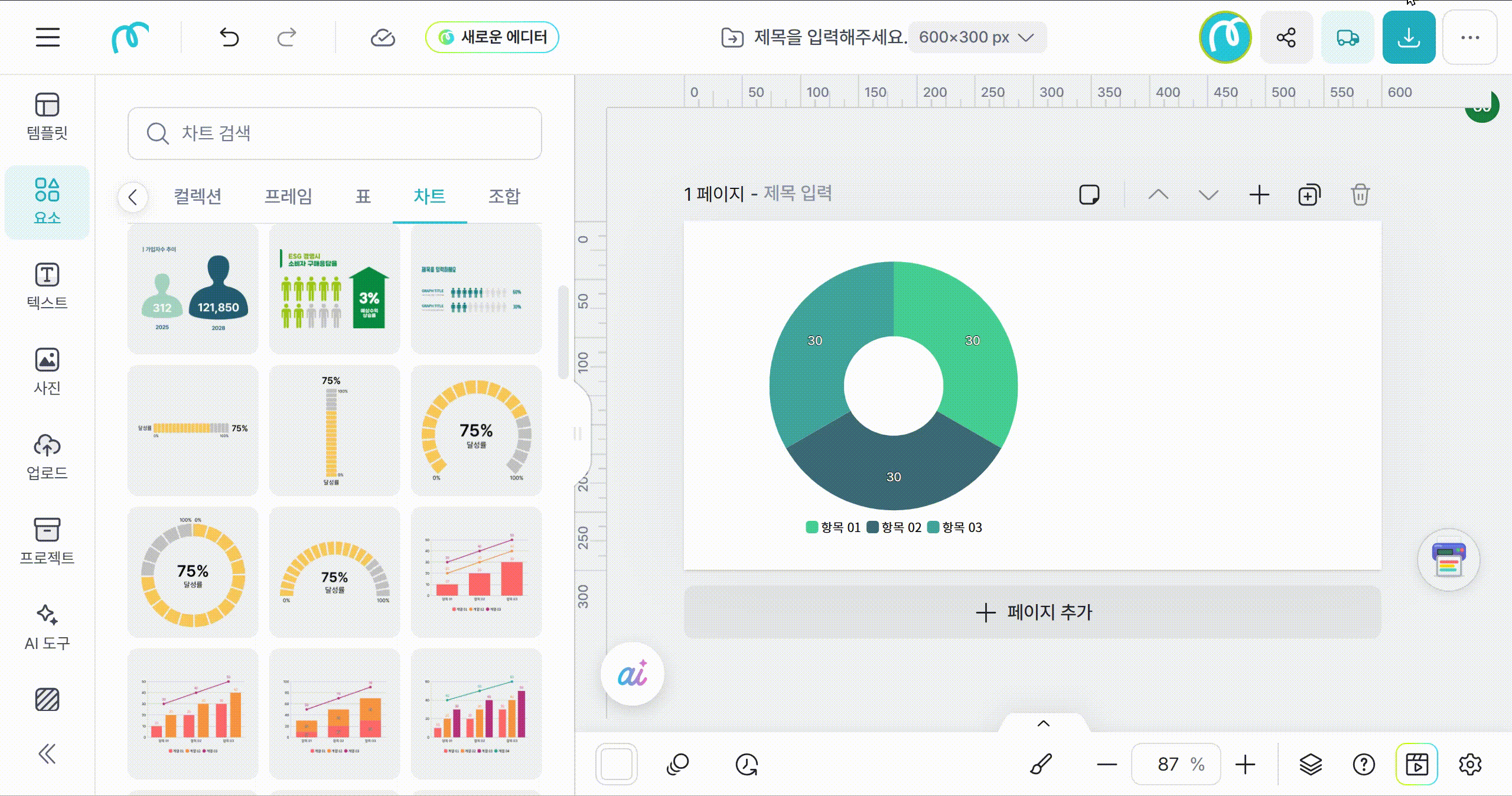The image size is (1512, 796).
Task: Click the 페이지 추가 button
Action: (1032, 612)
